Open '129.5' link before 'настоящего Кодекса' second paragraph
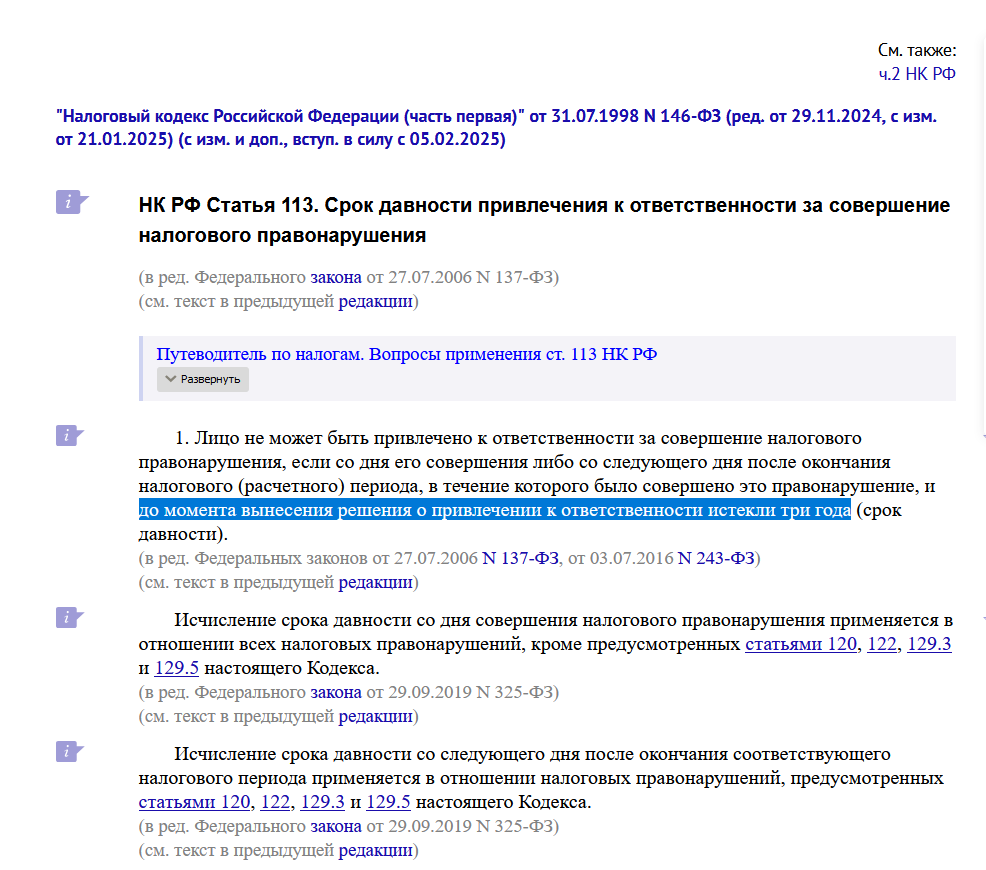986x870 pixels. (x=177, y=668)
